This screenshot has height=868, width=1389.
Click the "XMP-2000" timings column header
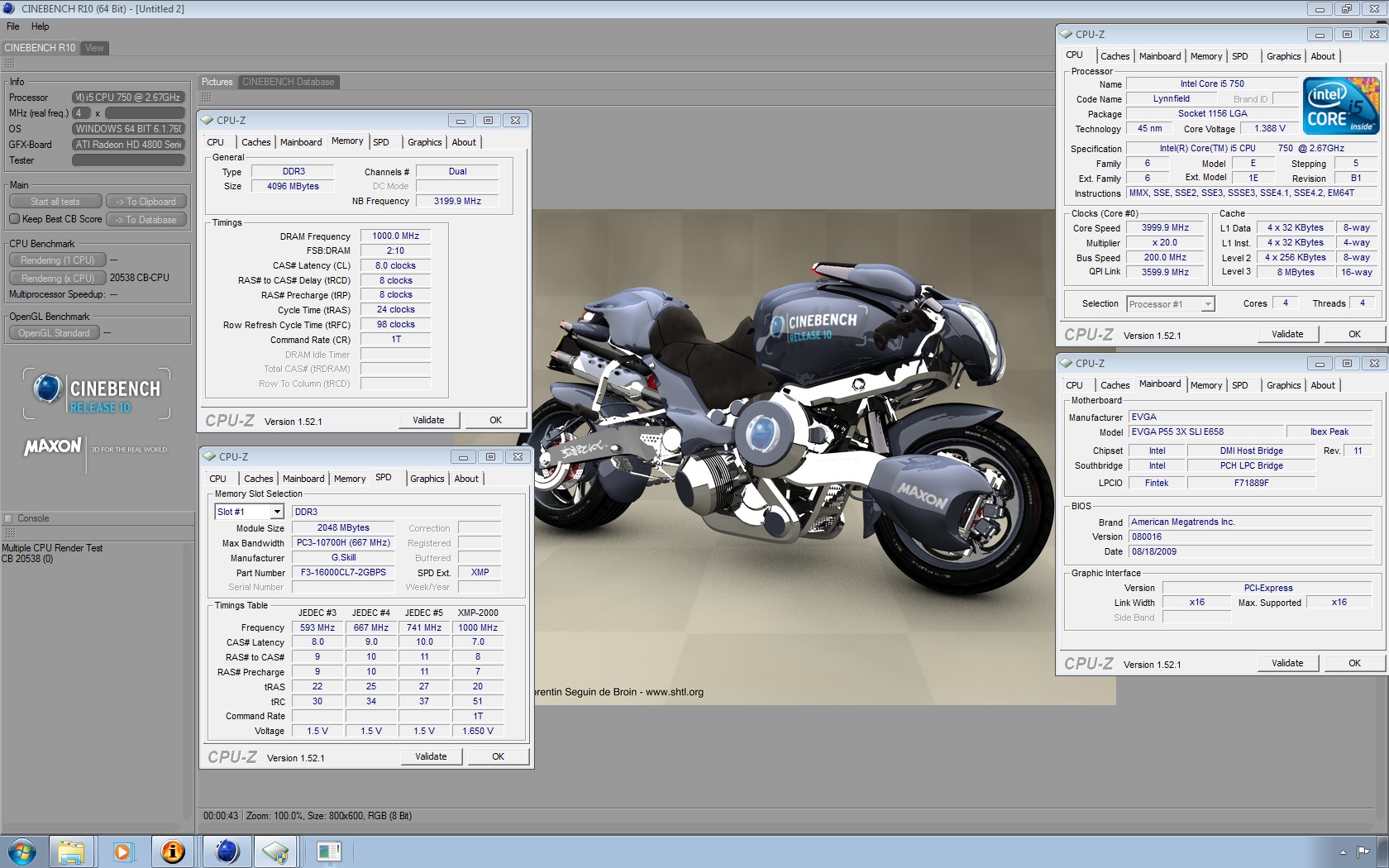(x=478, y=613)
